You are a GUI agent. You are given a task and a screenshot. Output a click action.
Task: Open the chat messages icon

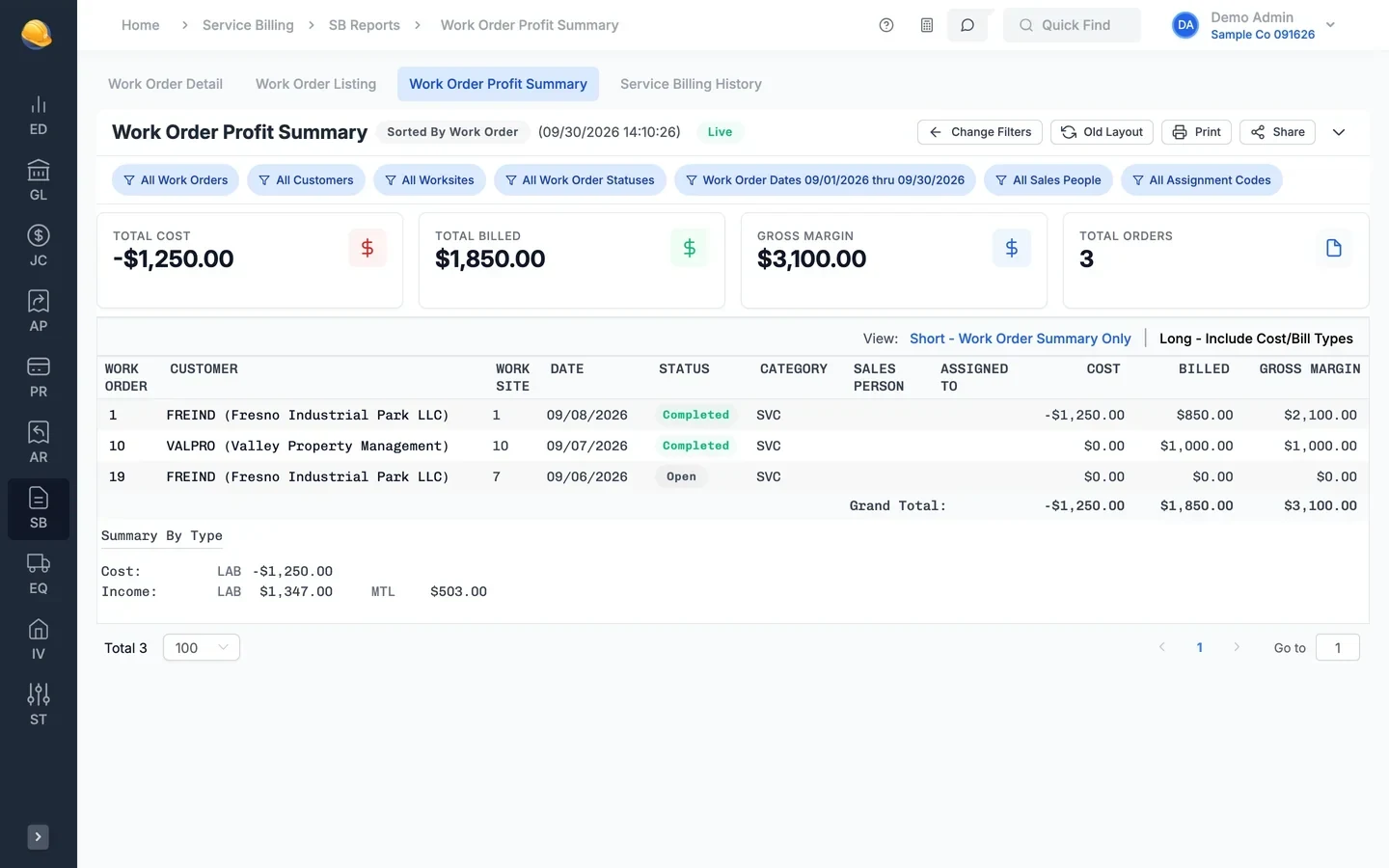tap(967, 25)
